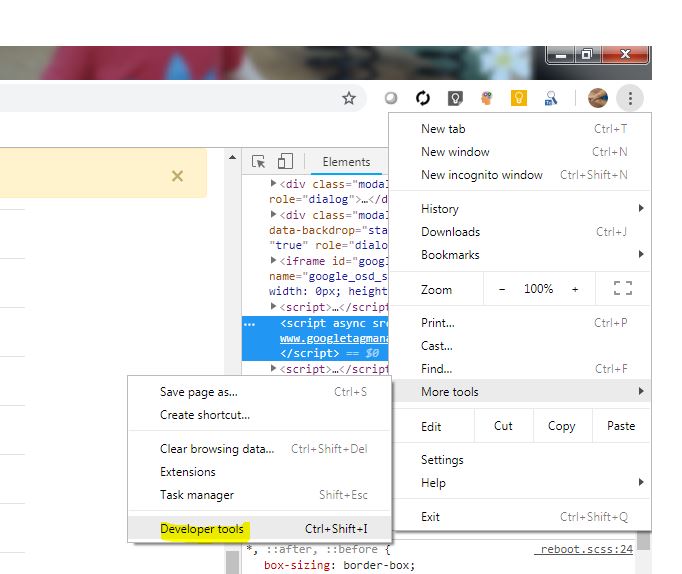Open Settings from the menu
This screenshot has height=574, width=682.
[522, 460]
